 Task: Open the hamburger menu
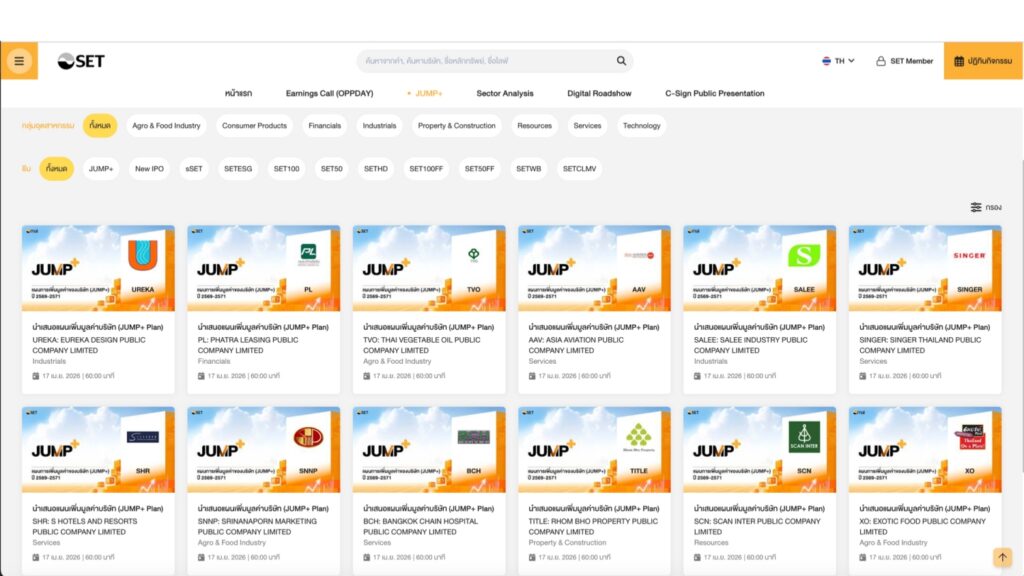(19, 61)
